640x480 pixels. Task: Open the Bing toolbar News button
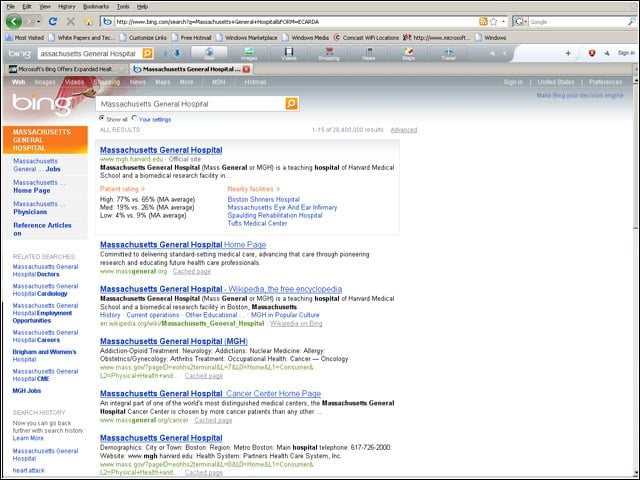(x=369, y=53)
